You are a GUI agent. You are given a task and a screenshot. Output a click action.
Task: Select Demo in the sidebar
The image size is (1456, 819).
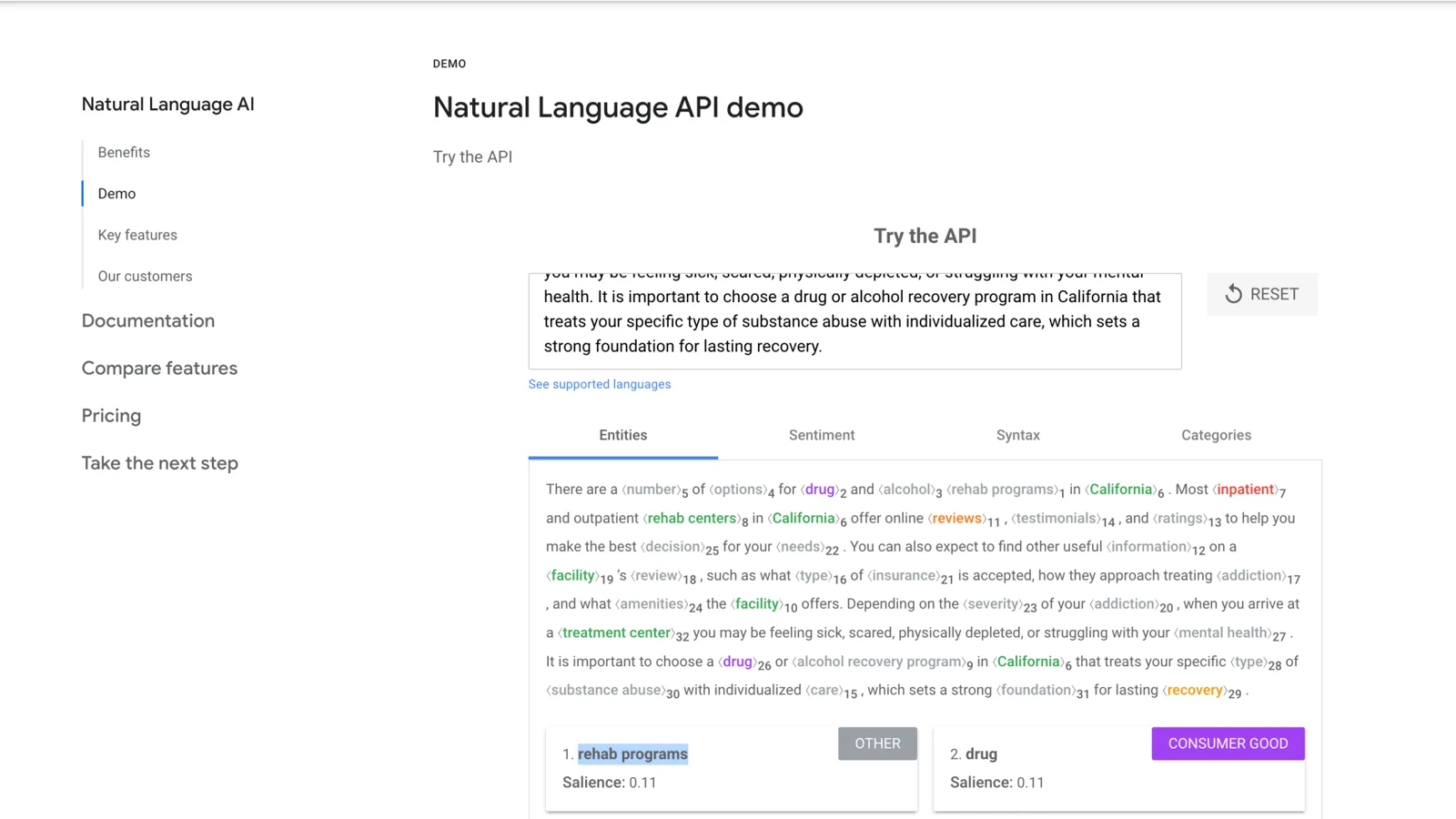tap(116, 194)
